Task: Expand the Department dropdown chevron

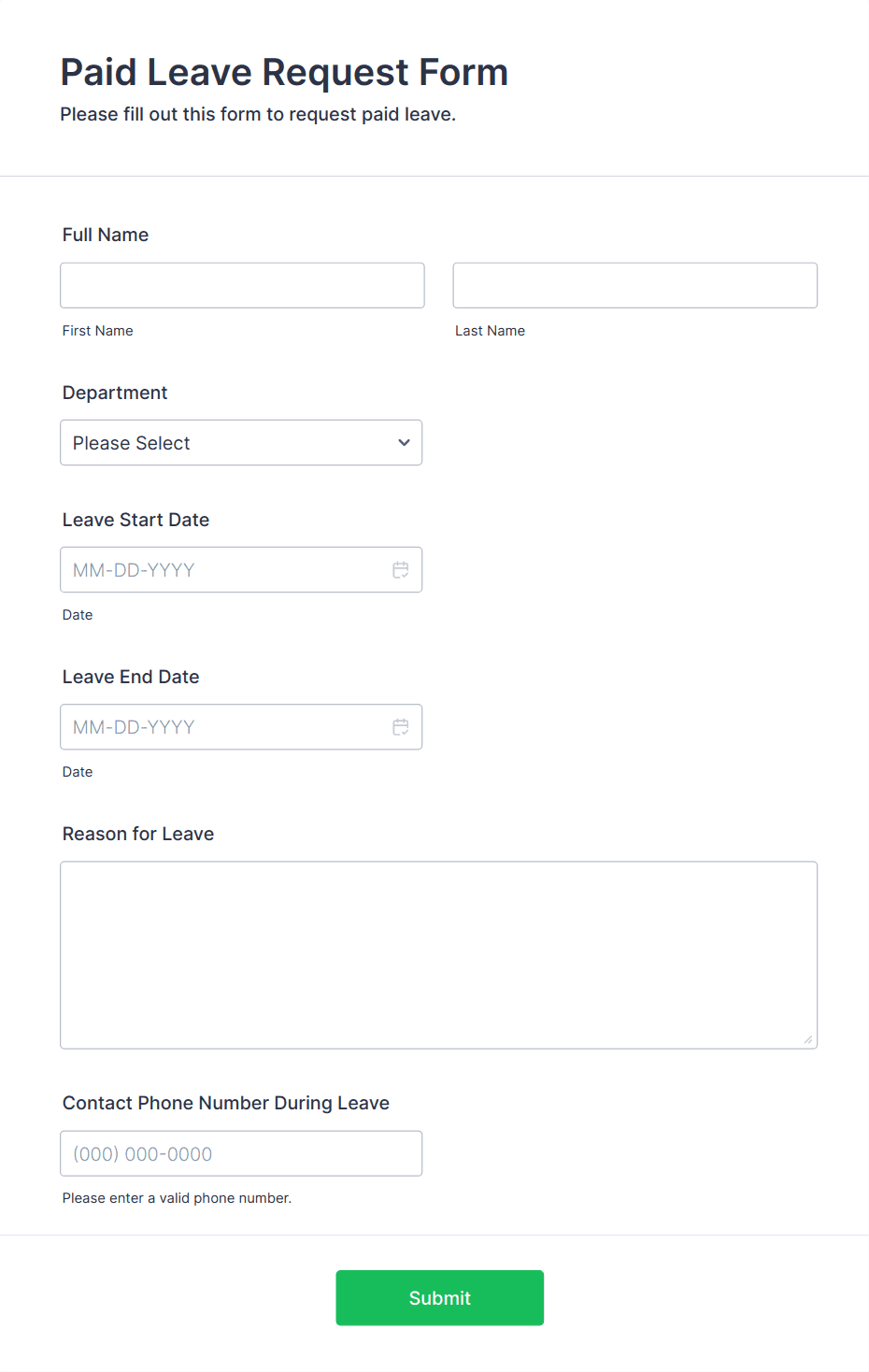Action: click(x=404, y=443)
